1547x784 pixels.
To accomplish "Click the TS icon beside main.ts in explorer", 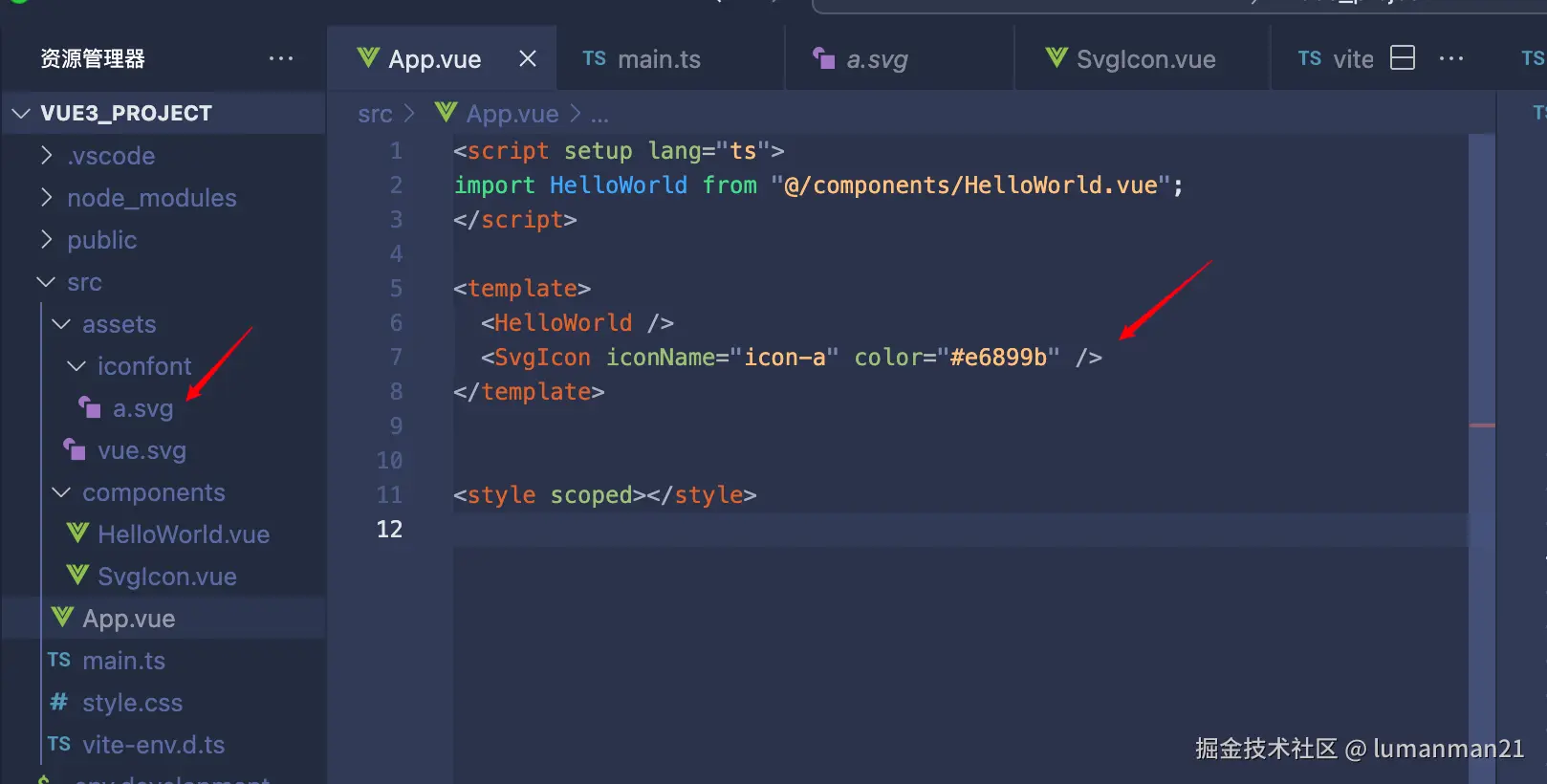I will click(59, 660).
